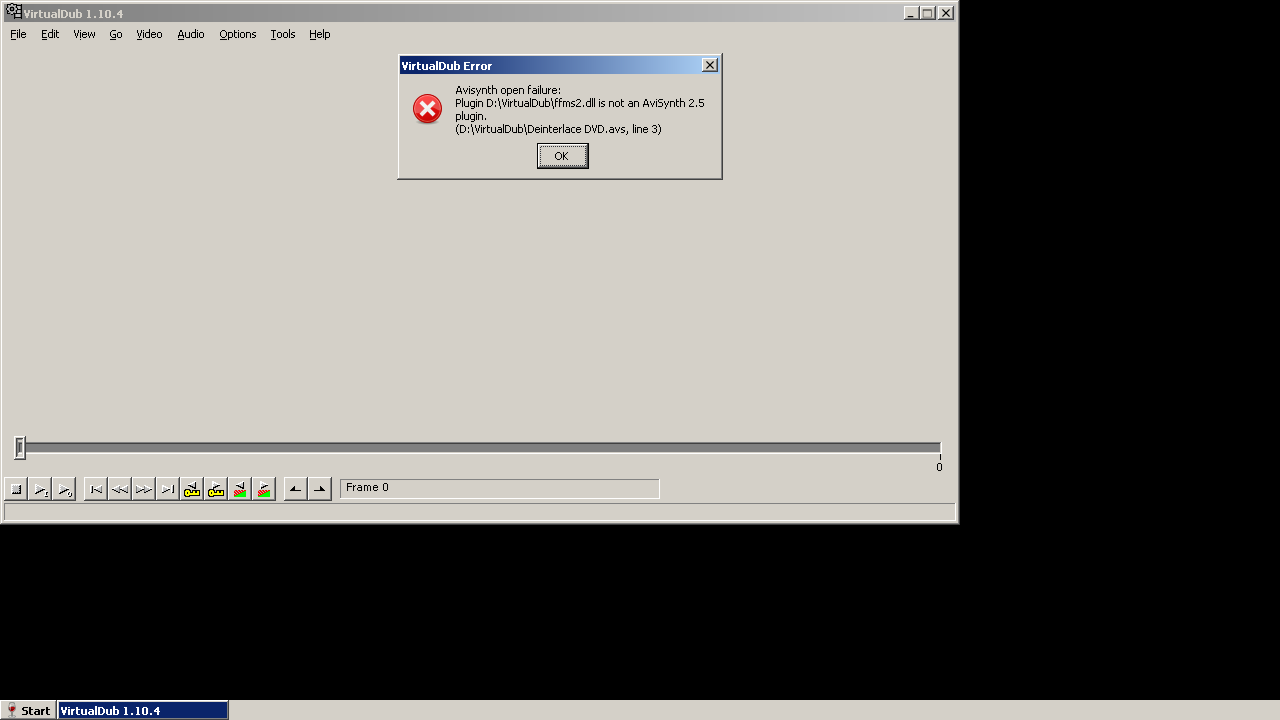Set selection start mark-in
The height and width of the screenshot is (720, 1280).
tap(295, 489)
